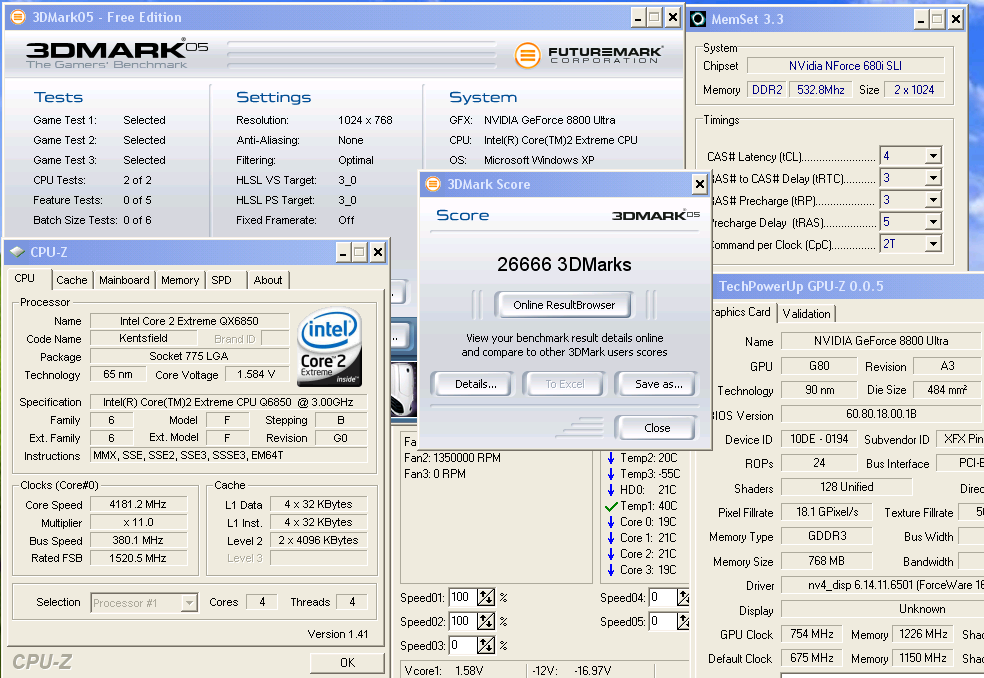Click the Intel Core 2 Extreme badge

[329, 346]
